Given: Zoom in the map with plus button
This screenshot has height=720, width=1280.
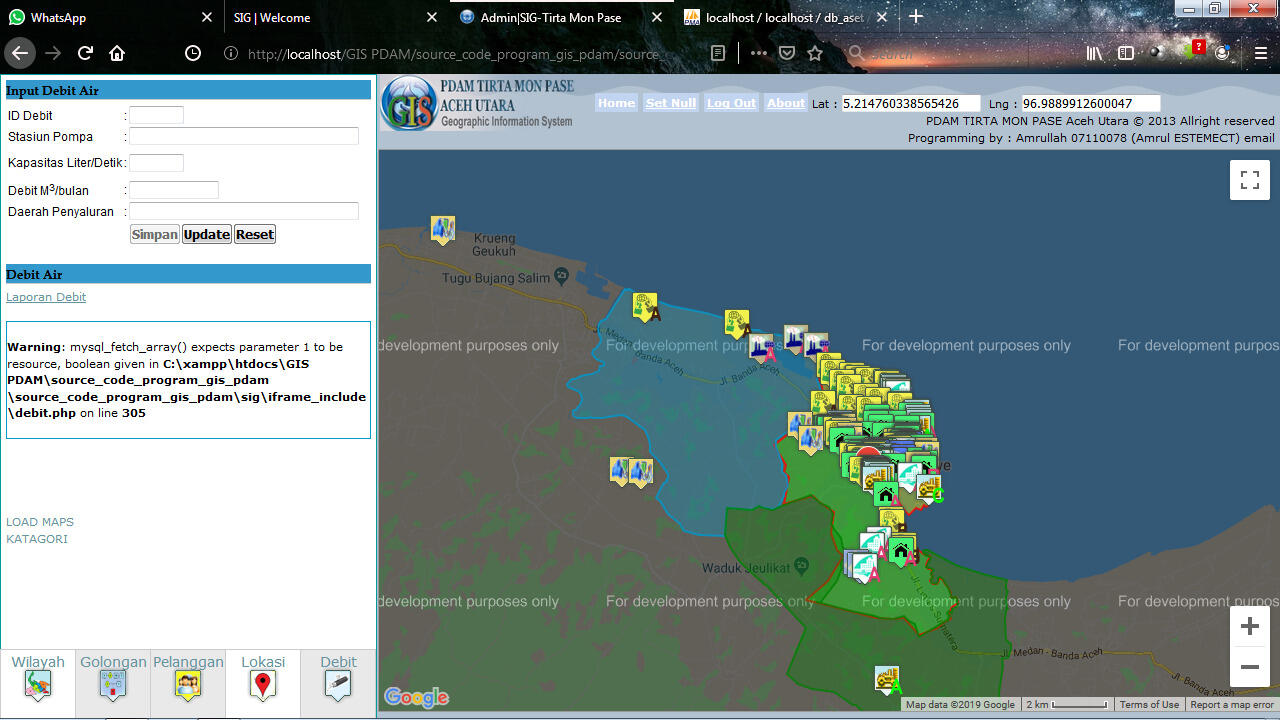Looking at the screenshot, I should coord(1249,627).
